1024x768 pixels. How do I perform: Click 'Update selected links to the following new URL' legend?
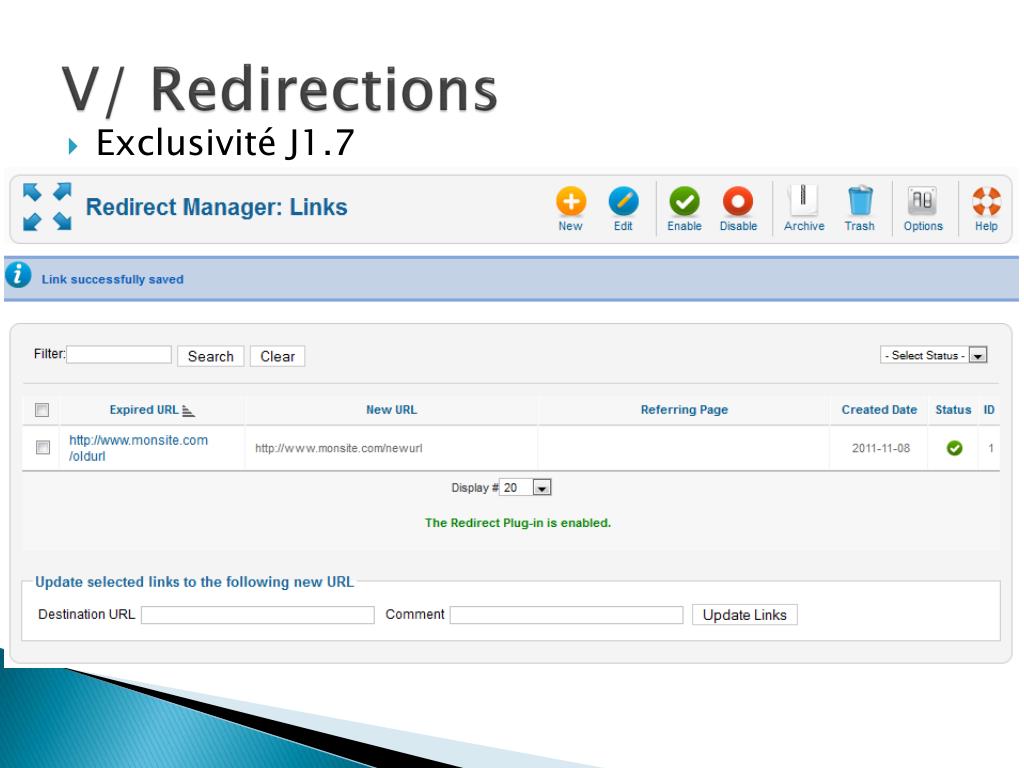[194, 582]
